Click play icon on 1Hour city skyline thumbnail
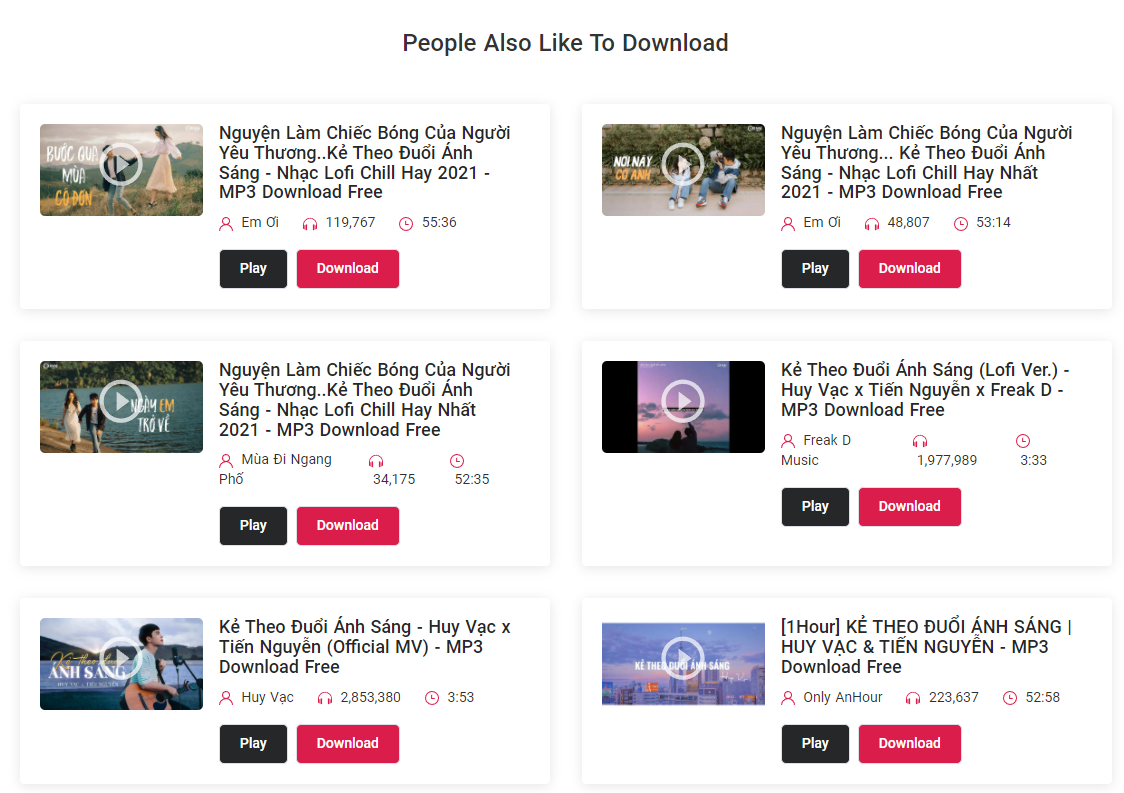 (x=683, y=658)
